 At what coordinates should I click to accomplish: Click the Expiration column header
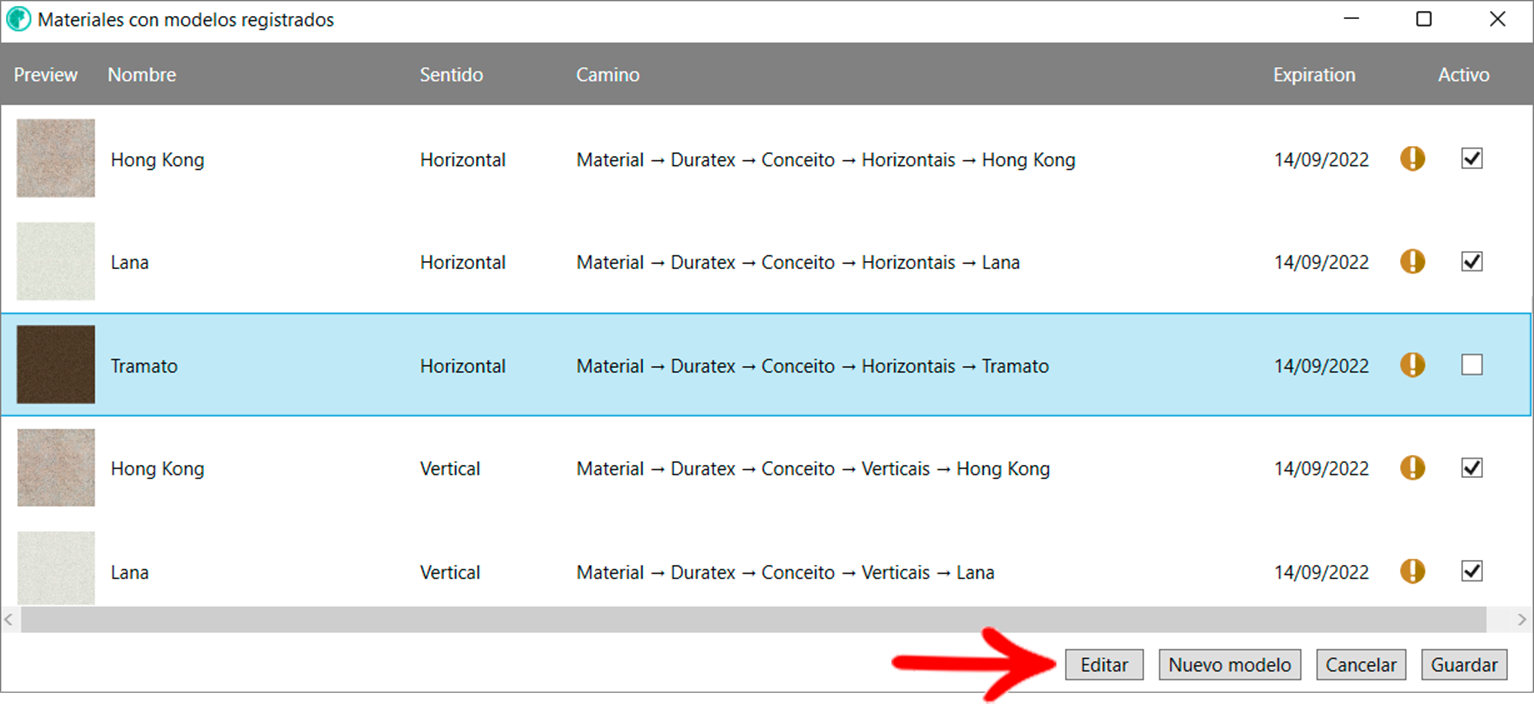coord(1314,75)
